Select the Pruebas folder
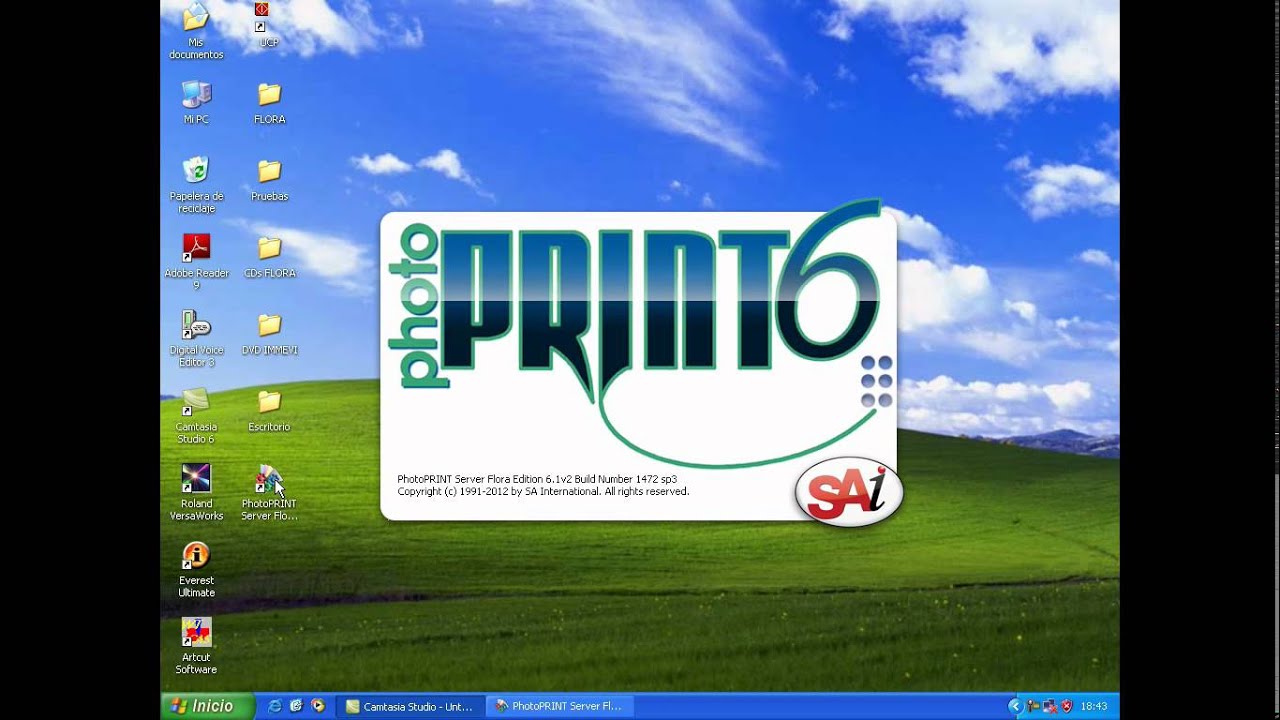The image size is (1280, 720). [269, 179]
